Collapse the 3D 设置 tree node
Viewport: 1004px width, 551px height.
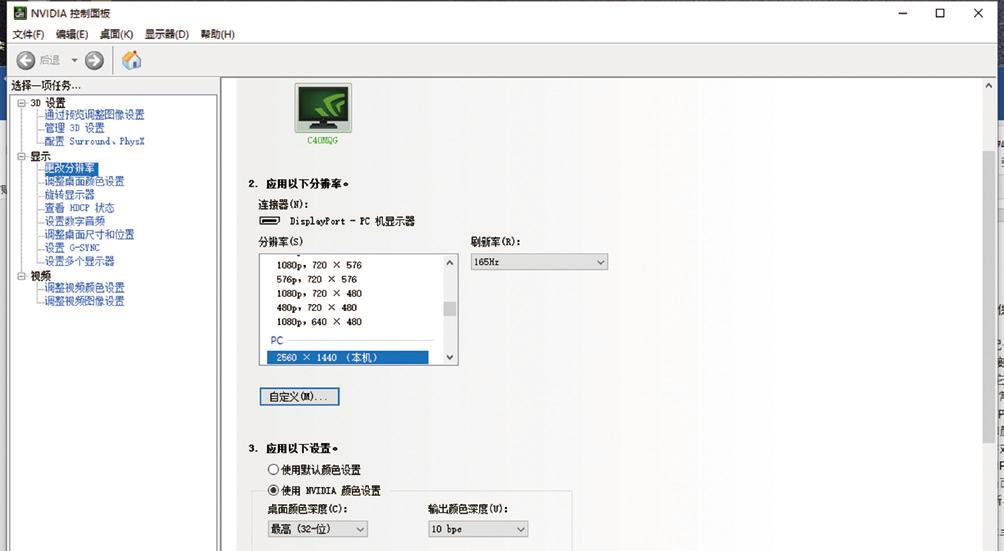tap(21, 103)
